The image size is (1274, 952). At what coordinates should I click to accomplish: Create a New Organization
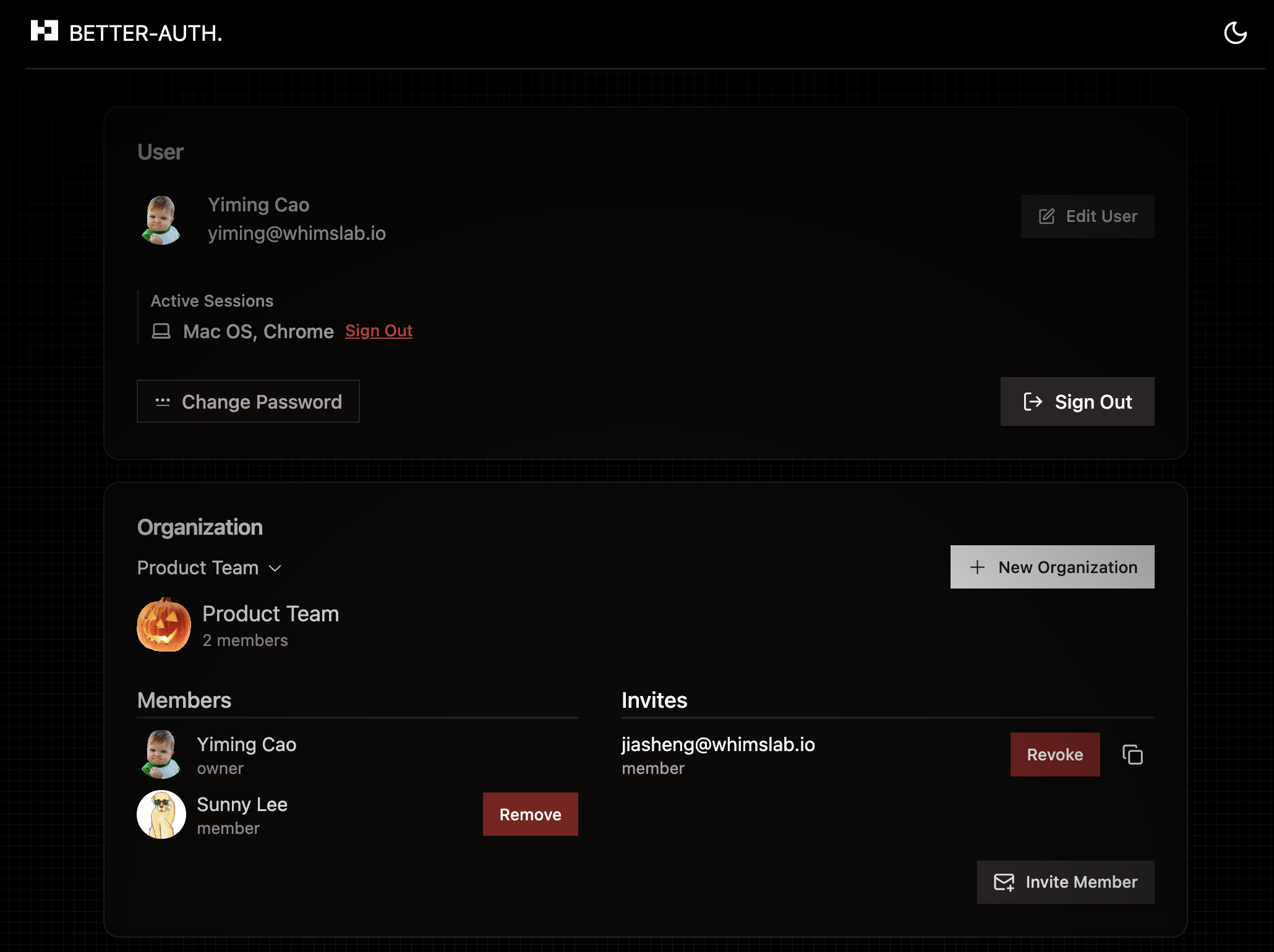coord(1052,567)
